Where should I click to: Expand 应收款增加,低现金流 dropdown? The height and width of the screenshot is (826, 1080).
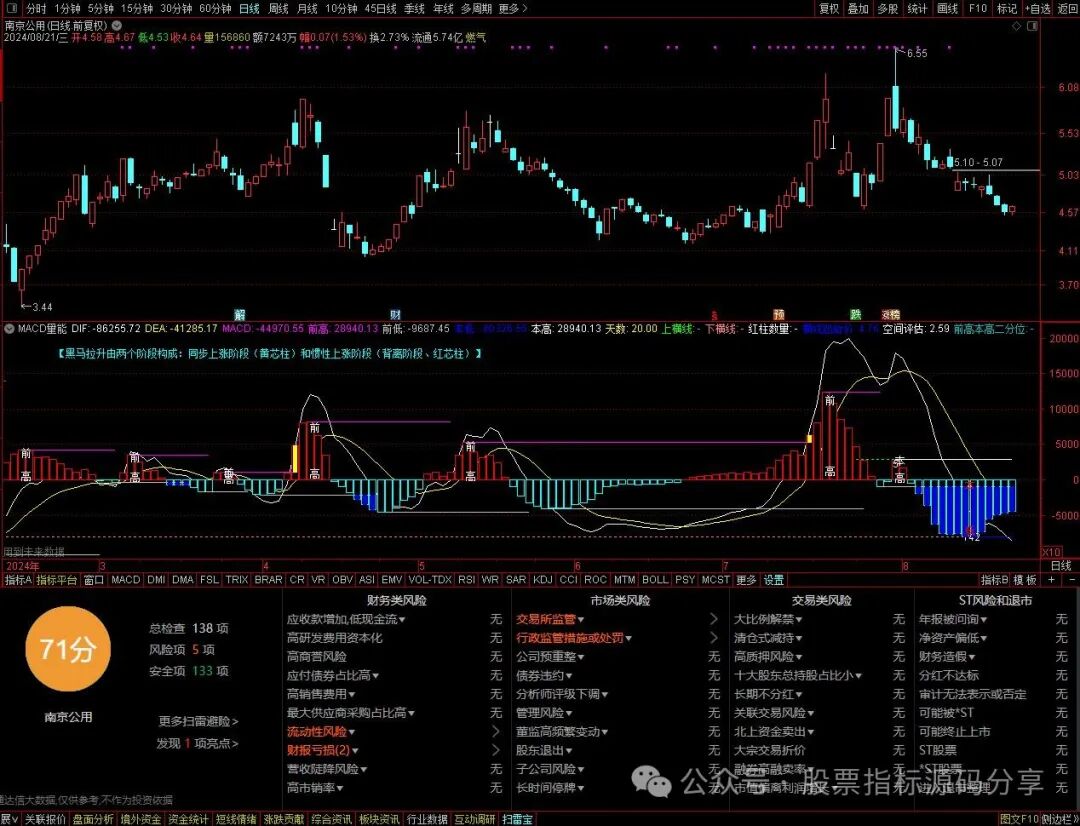(x=402, y=620)
